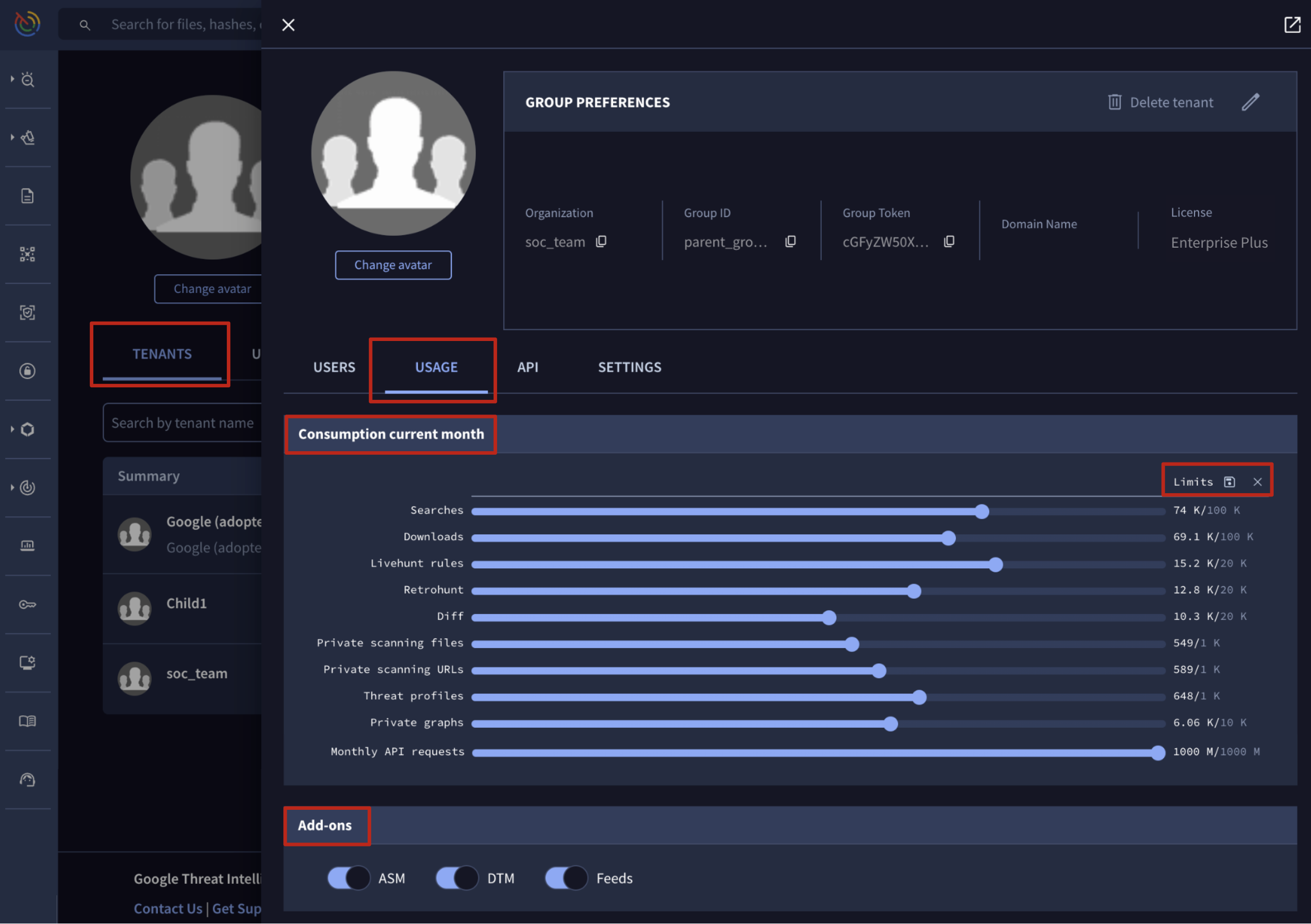Disable the DTM add-on switch
The height and width of the screenshot is (924, 1311).
[x=458, y=878]
